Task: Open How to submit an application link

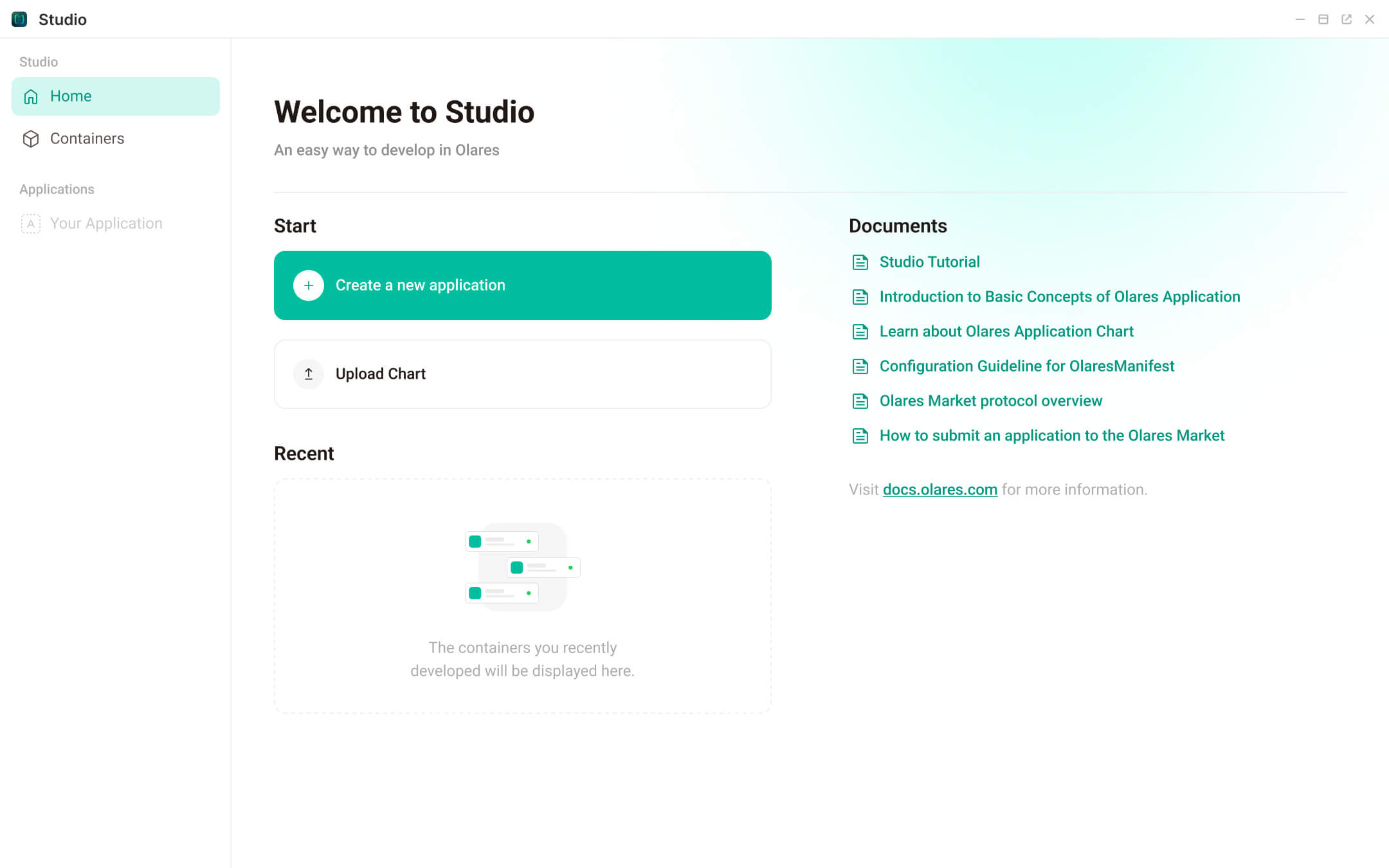Action: point(1052,436)
